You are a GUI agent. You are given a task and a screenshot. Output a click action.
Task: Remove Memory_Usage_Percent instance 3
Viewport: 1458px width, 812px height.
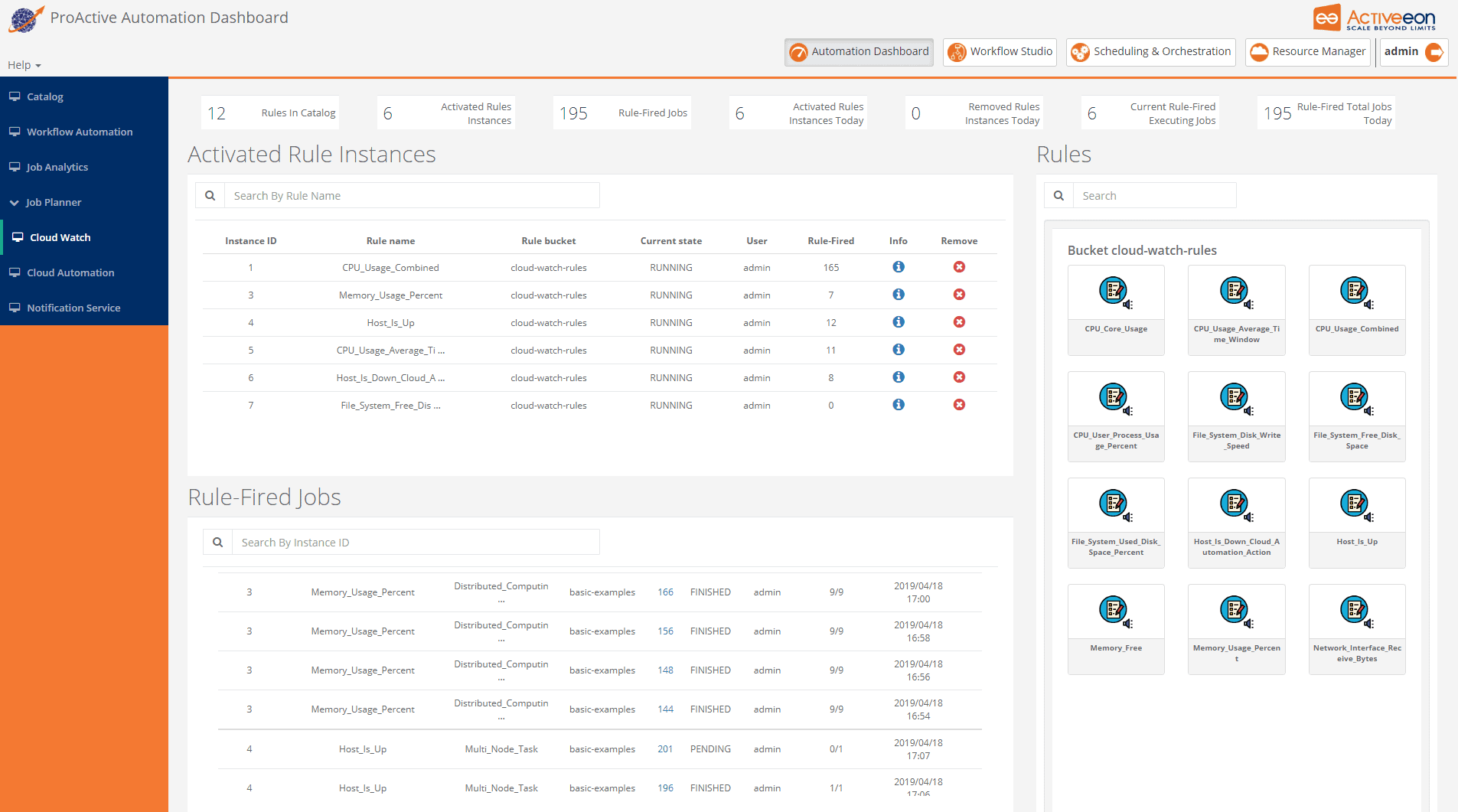959,295
